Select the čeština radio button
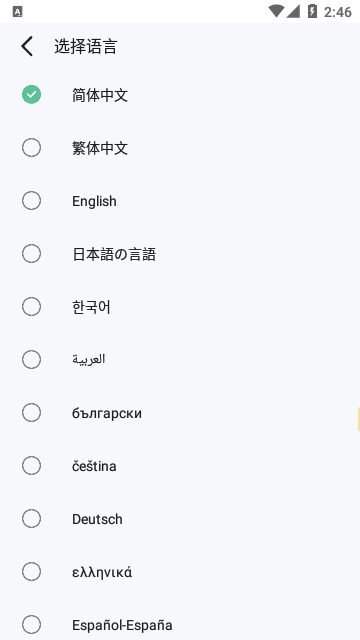The image size is (360, 640). coord(31,466)
